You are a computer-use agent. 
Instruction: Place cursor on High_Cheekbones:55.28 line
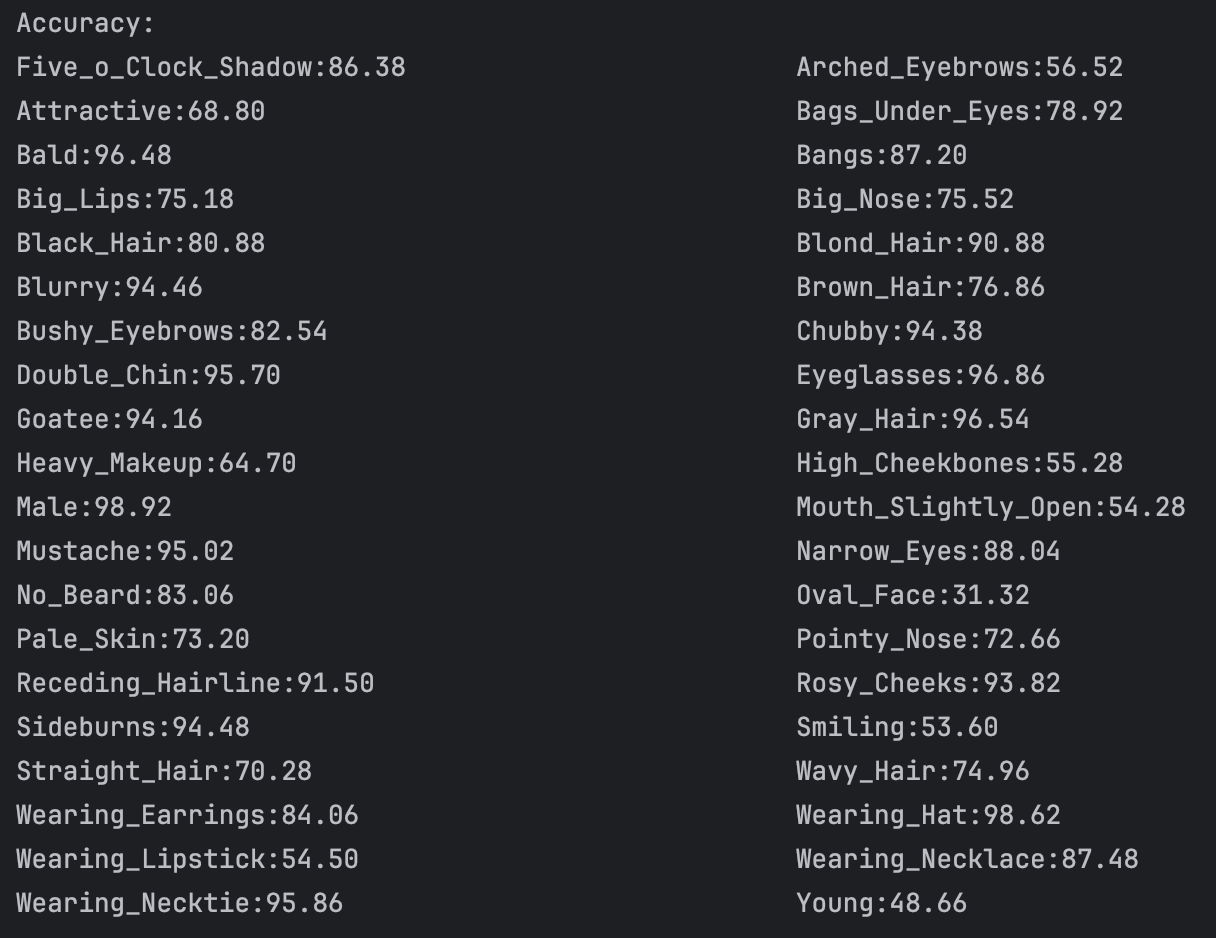(959, 464)
